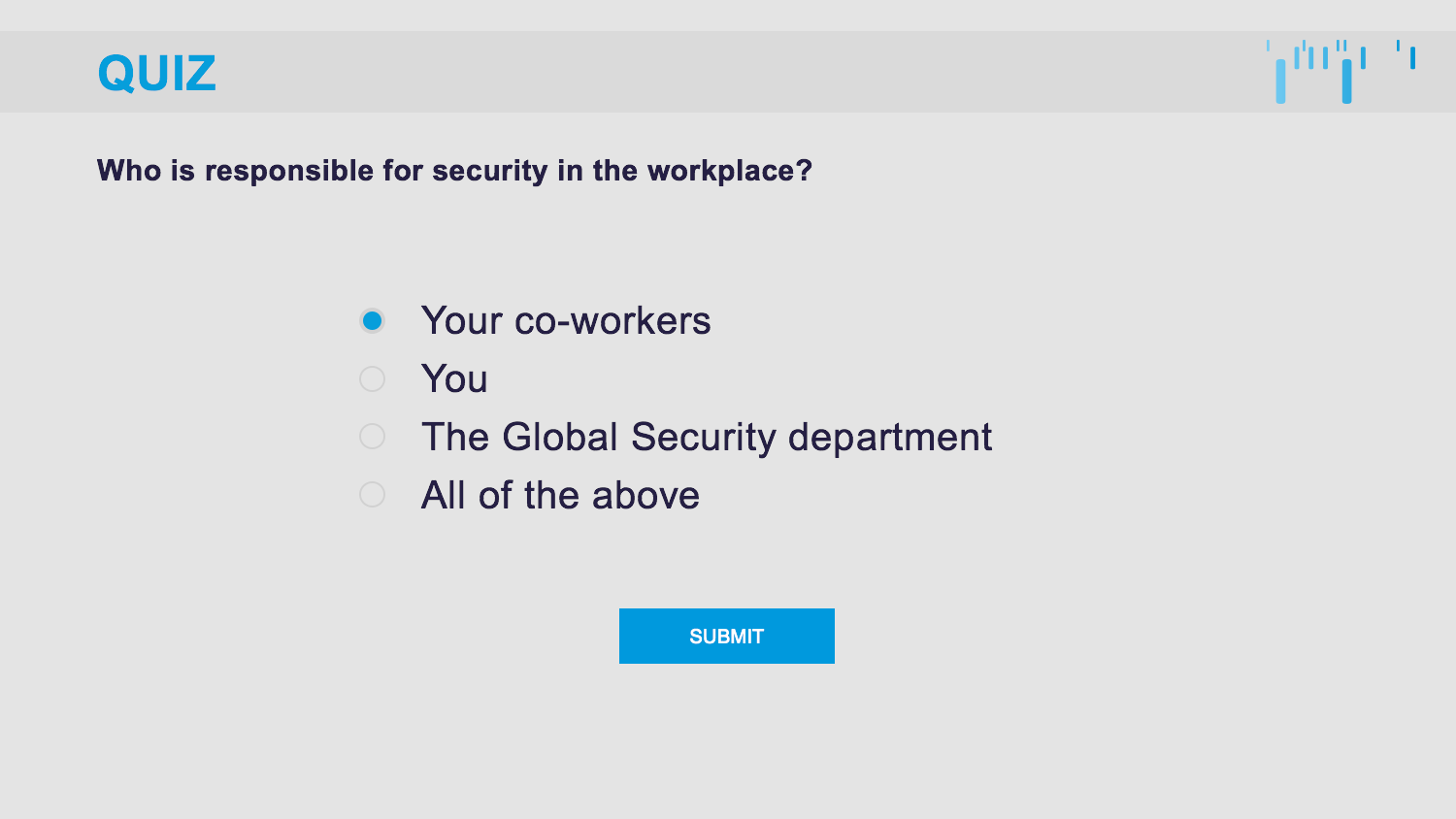
Task: Click the "All of the above" label
Action: 560,496
